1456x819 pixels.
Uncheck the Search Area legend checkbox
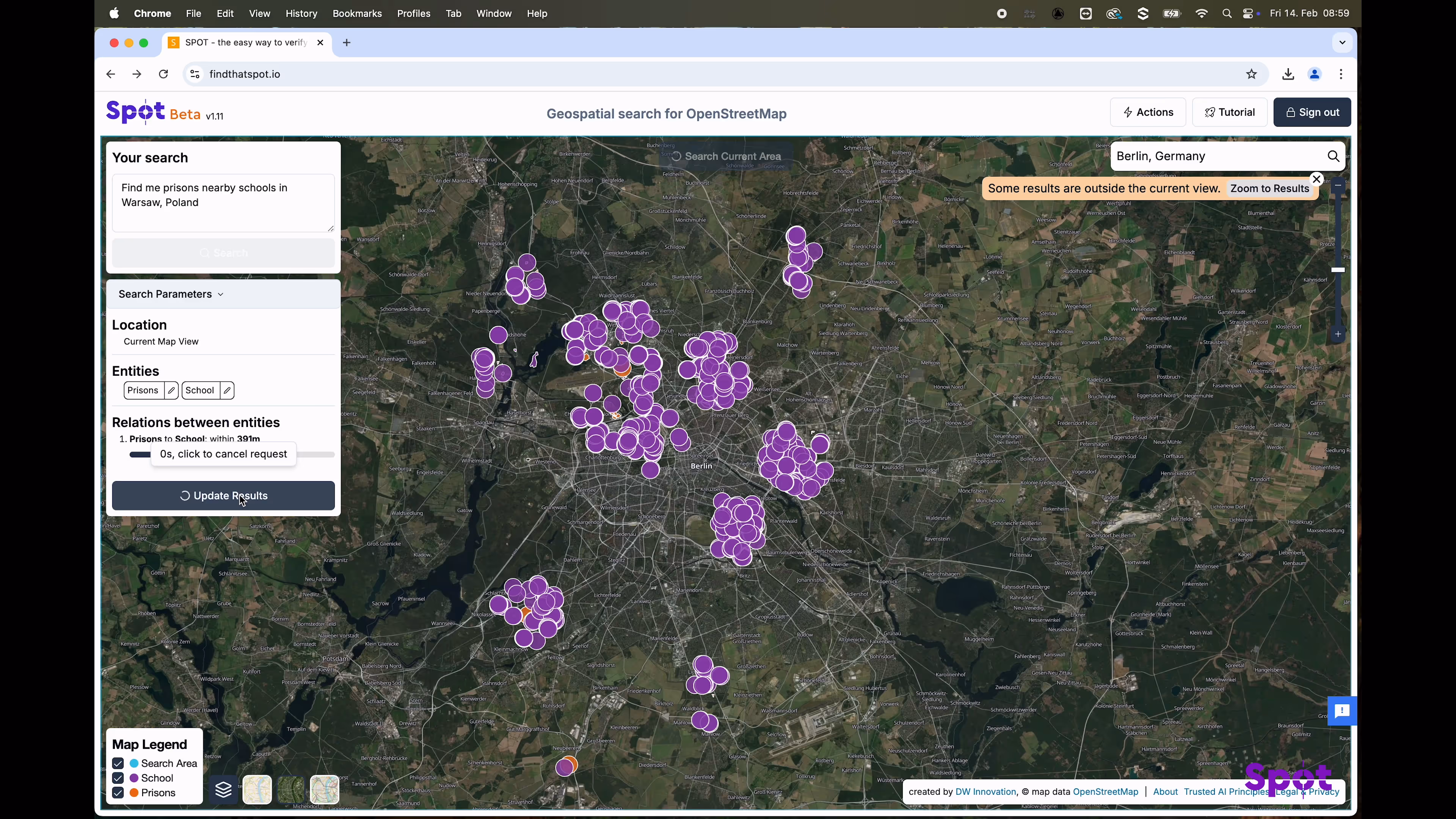[x=118, y=764]
